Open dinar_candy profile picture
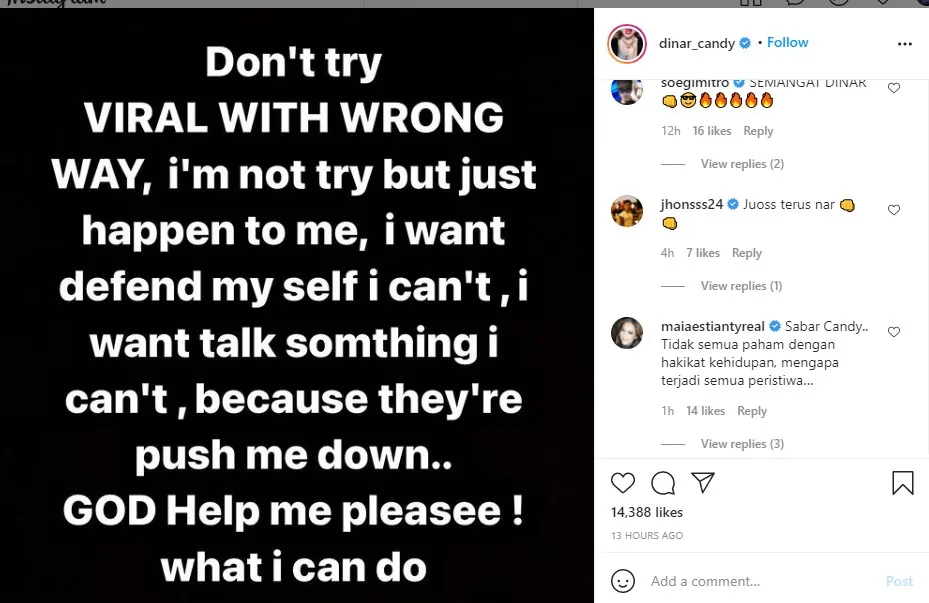The height and width of the screenshot is (603, 929). click(627, 44)
